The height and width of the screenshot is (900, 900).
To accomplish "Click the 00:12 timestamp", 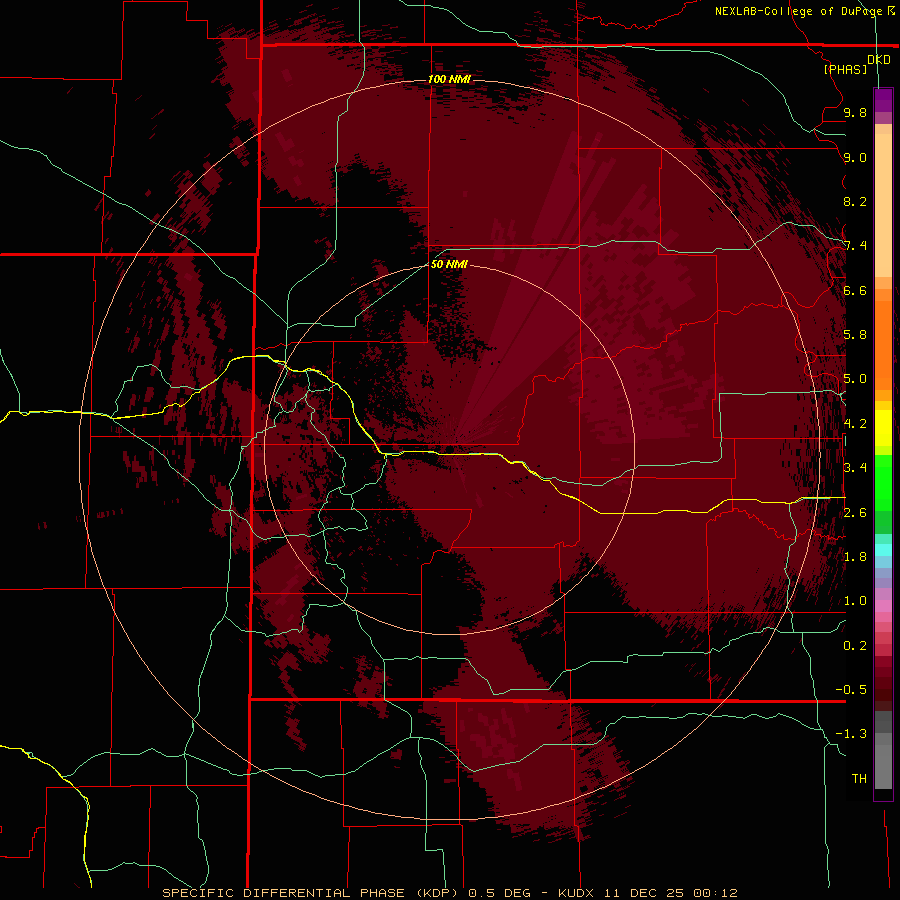I will coord(715,893).
